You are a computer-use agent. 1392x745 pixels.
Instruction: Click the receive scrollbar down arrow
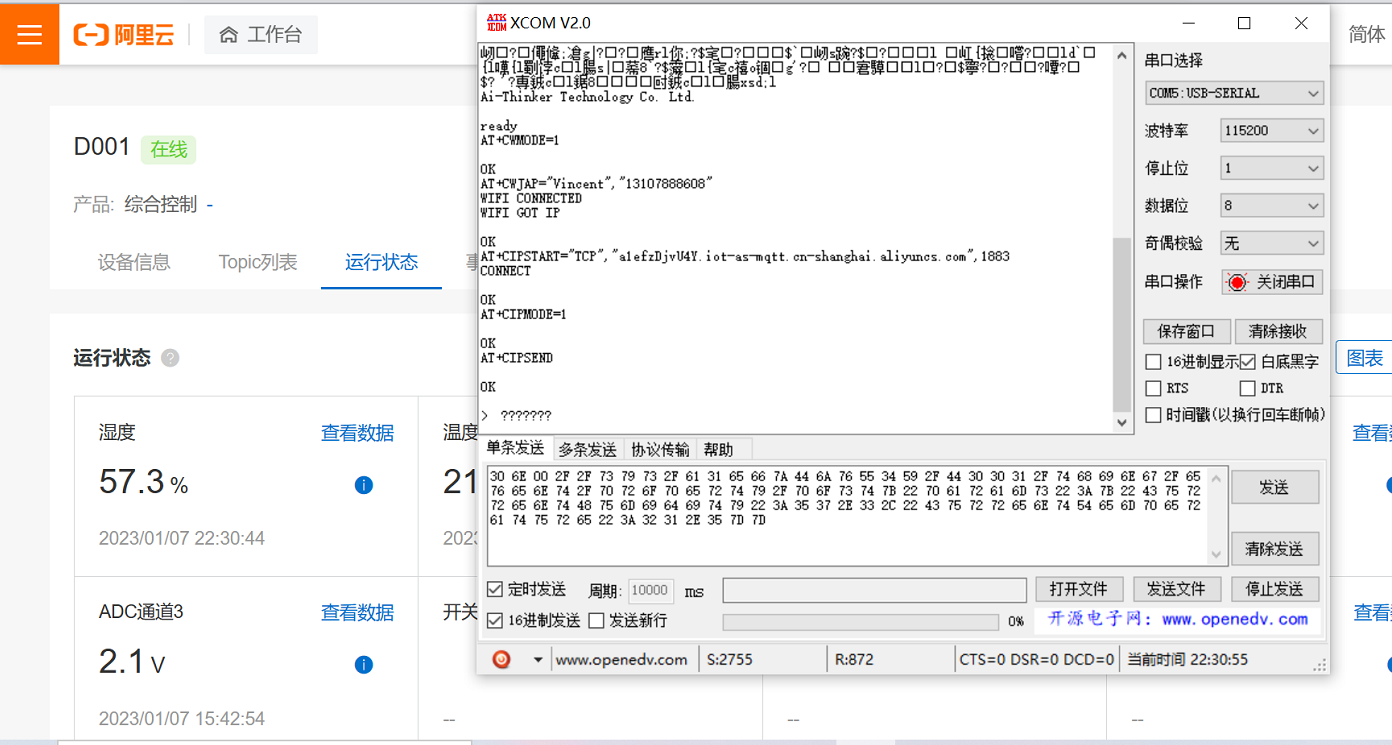1121,423
